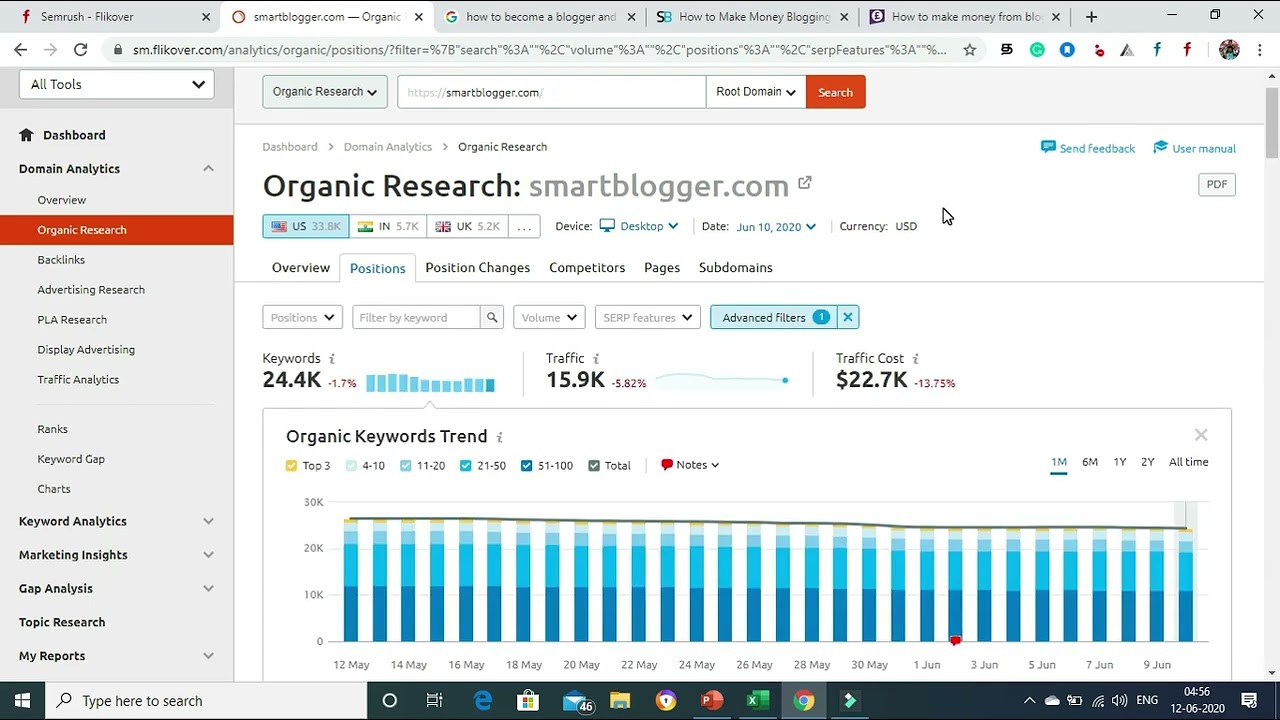Viewport: 1280px width, 720px height.
Task: Click info icon next to Traffic Cost
Action: pyautogui.click(x=915, y=359)
